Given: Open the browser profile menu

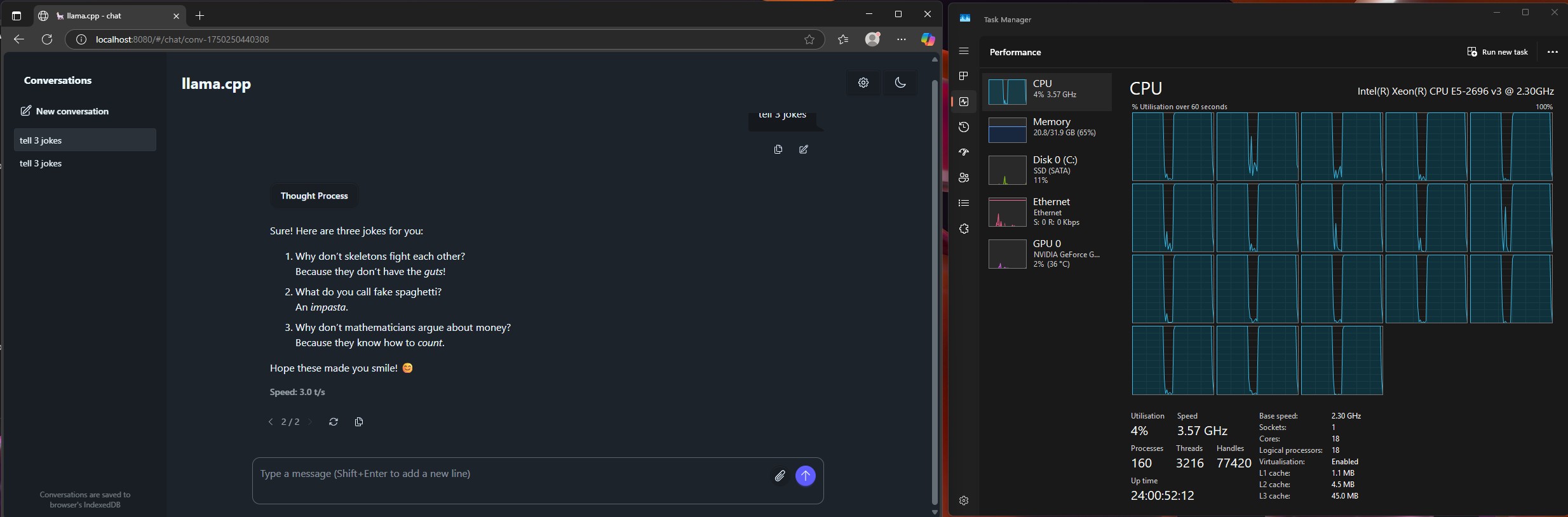Looking at the screenshot, I should pyautogui.click(x=873, y=39).
